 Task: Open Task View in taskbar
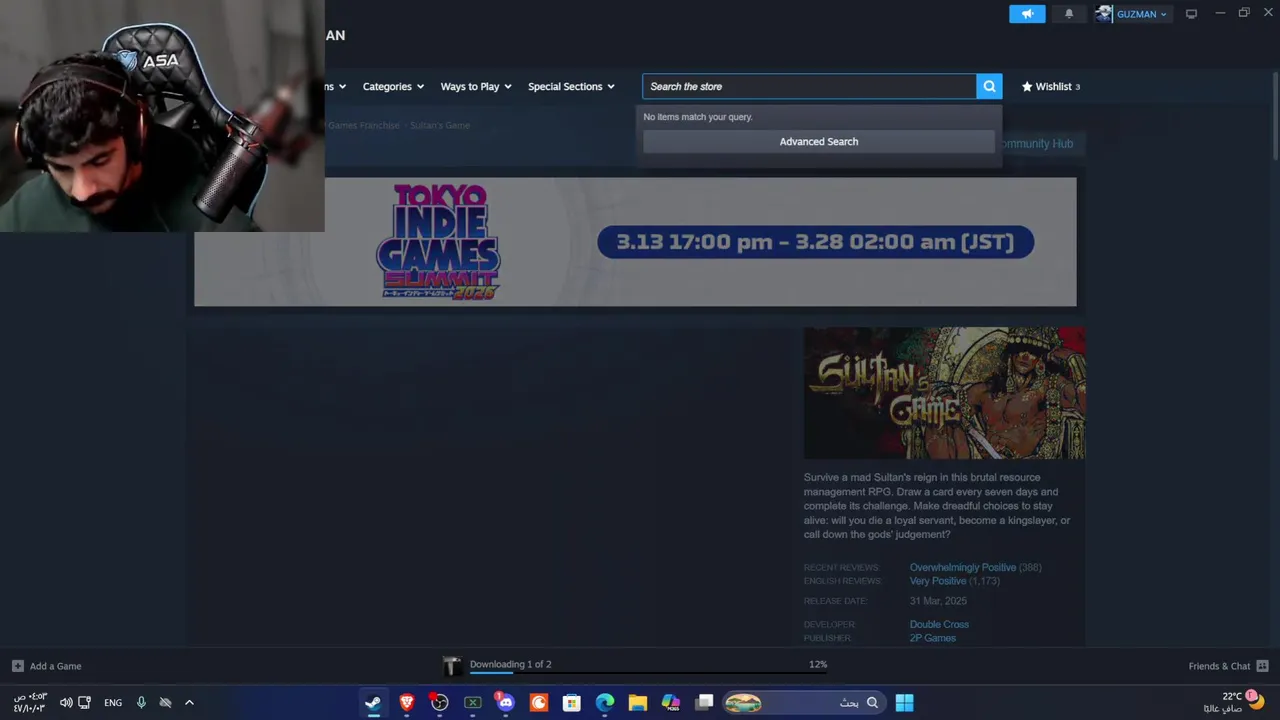[x=704, y=703]
